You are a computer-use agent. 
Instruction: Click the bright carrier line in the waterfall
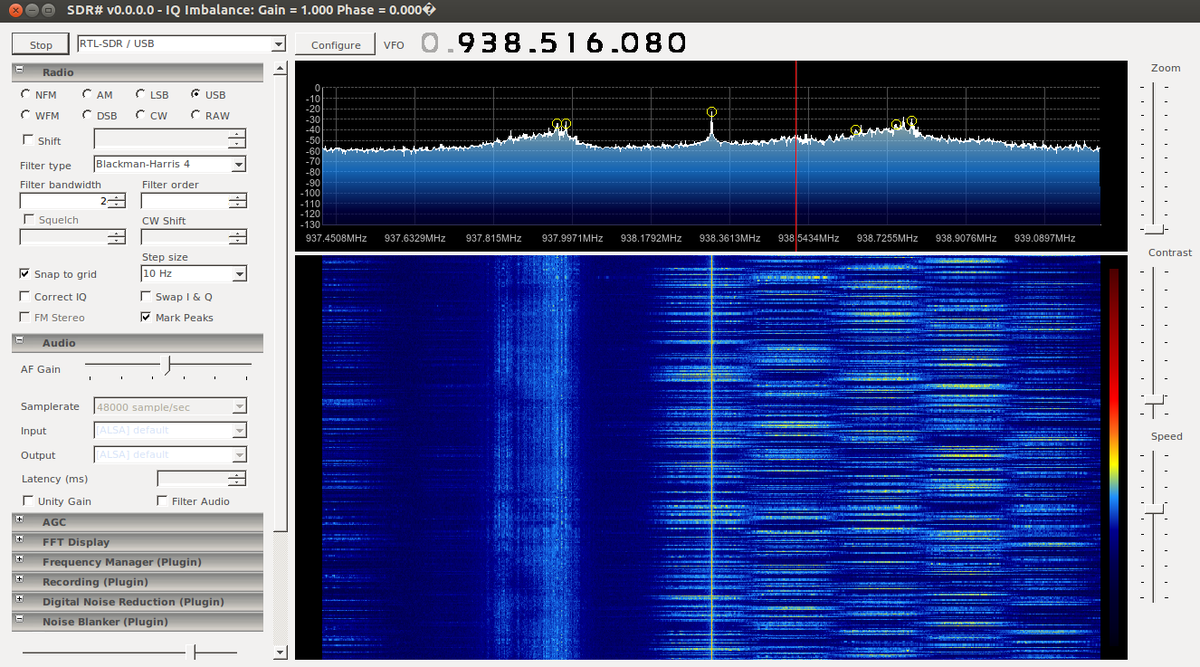[x=711, y=456]
